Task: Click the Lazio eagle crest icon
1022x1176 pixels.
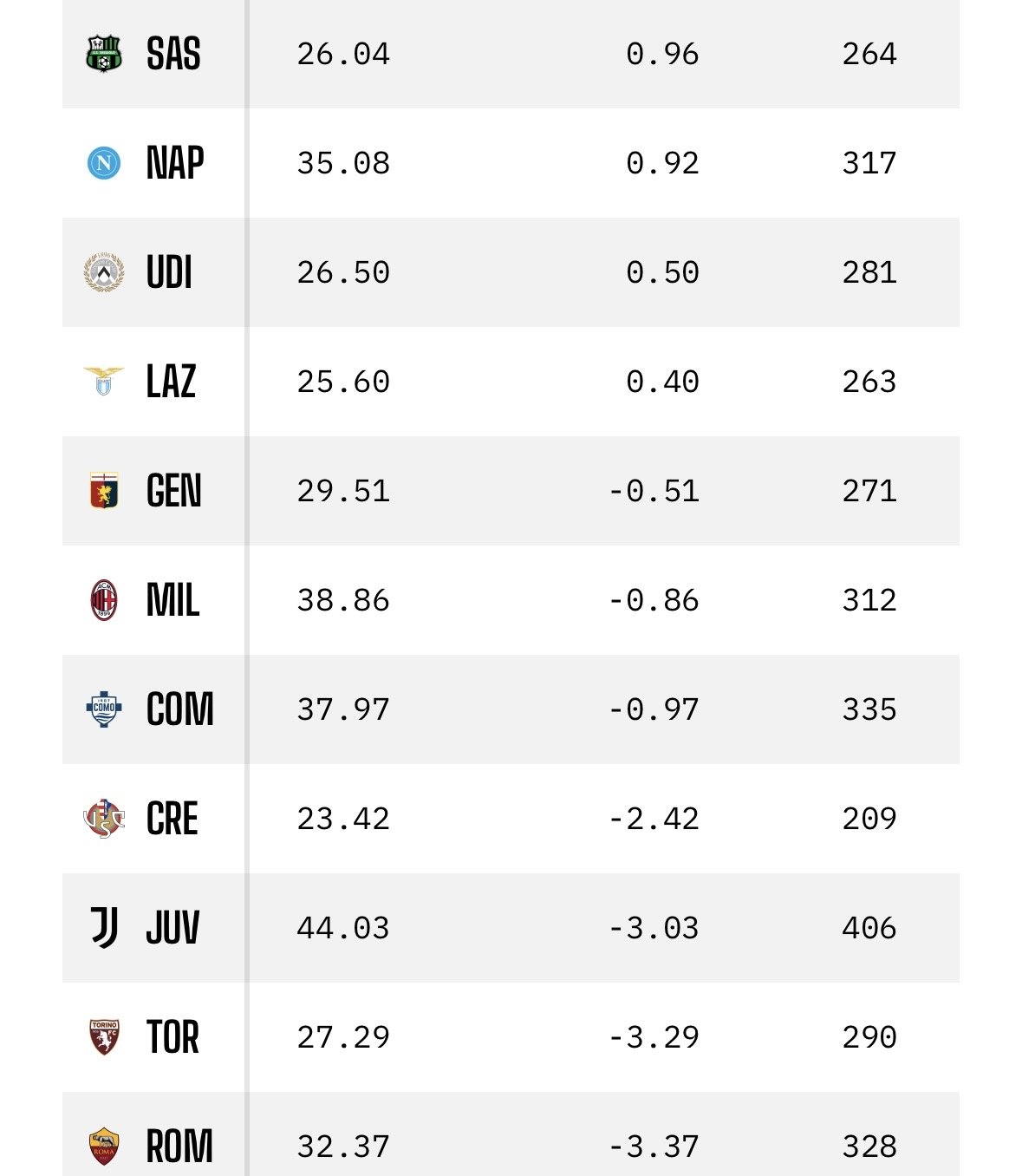Action: [104, 382]
